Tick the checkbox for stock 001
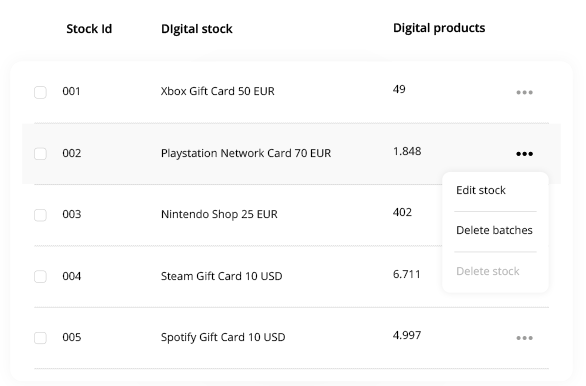The height and width of the screenshot is (386, 586). pos(40,92)
